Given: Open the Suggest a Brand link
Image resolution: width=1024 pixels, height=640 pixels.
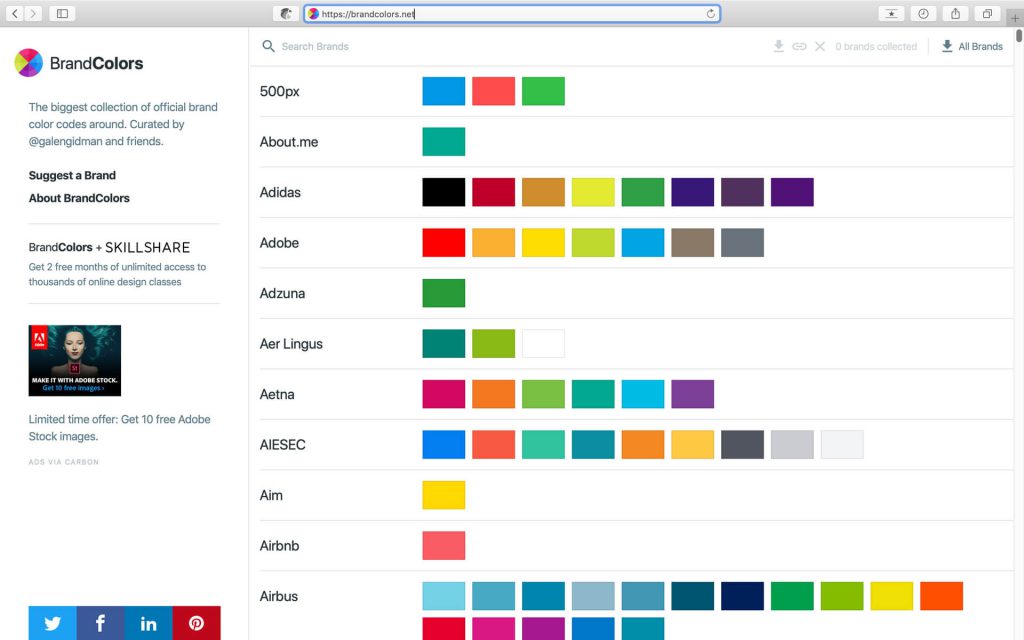Looking at the screenshot, I should tap(72, 175).
